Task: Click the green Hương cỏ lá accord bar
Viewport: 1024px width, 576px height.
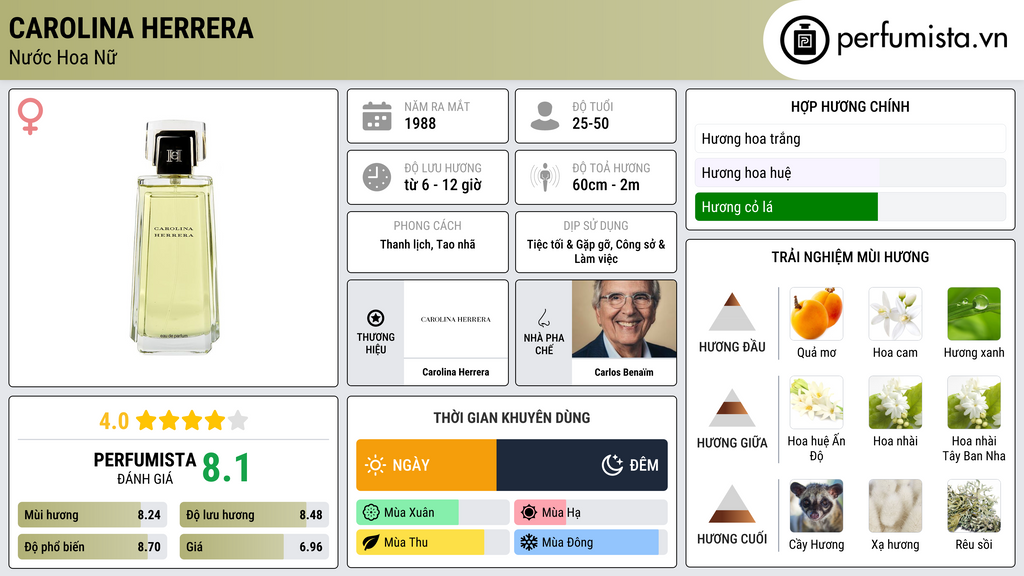Action: click(850, 206)
